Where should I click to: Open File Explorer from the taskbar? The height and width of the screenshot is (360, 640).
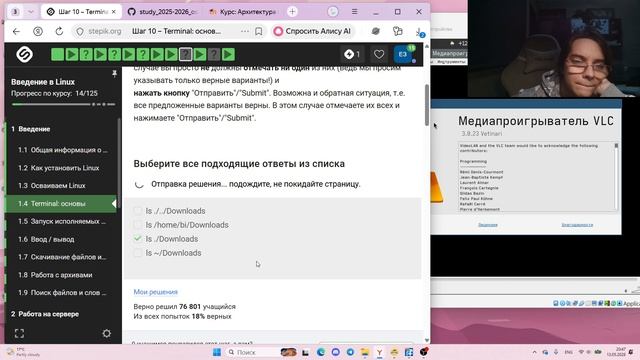coord(364,352)
